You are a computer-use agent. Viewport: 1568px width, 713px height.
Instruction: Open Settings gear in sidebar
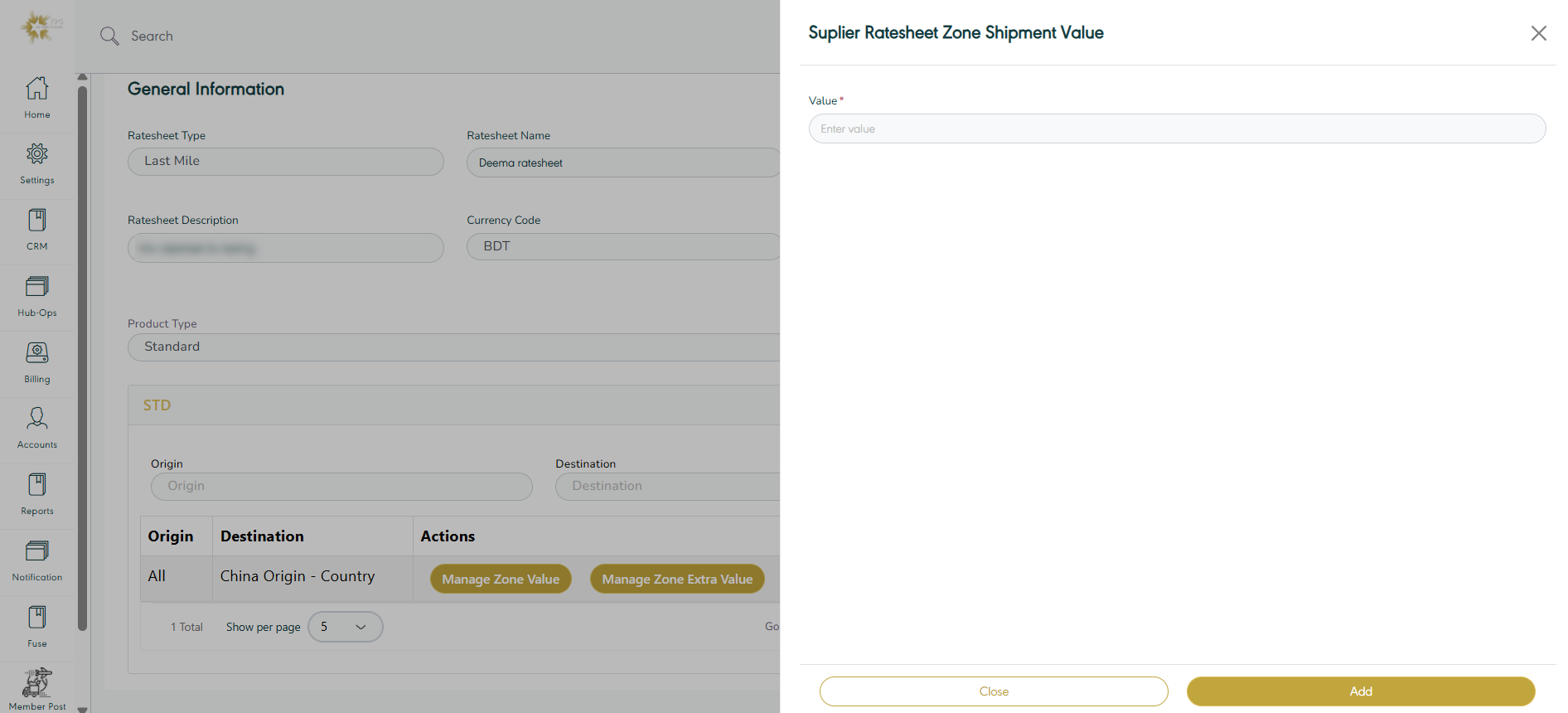[37, 154]
